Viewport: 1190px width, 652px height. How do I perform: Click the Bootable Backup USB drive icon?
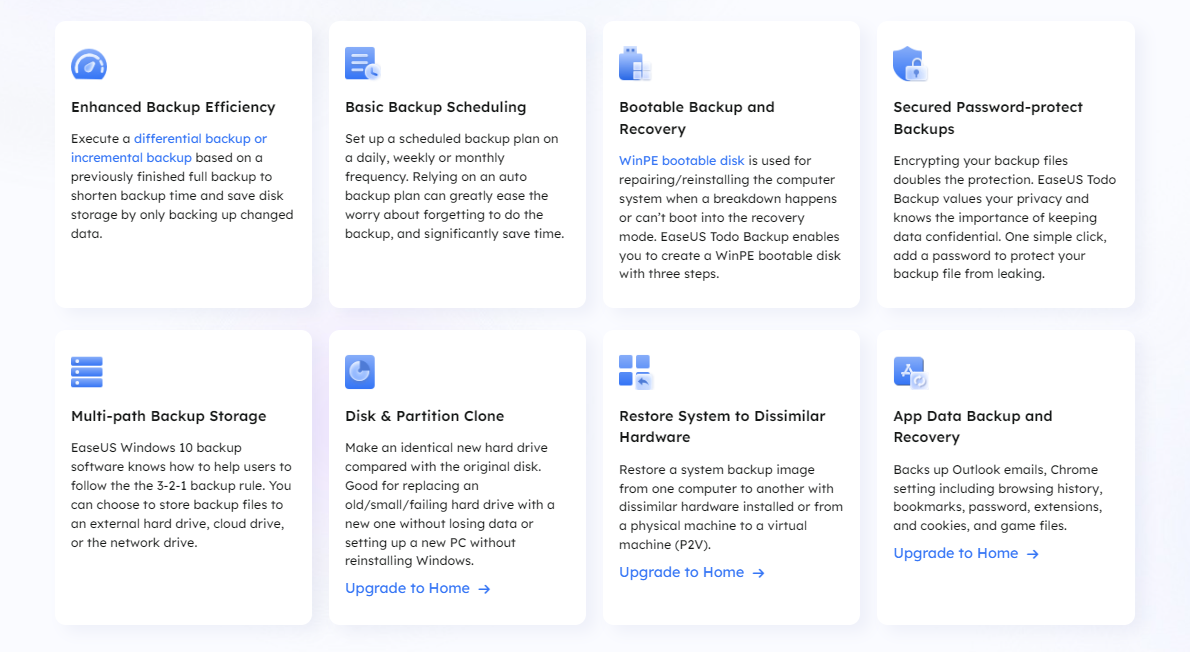coord(635,63)
